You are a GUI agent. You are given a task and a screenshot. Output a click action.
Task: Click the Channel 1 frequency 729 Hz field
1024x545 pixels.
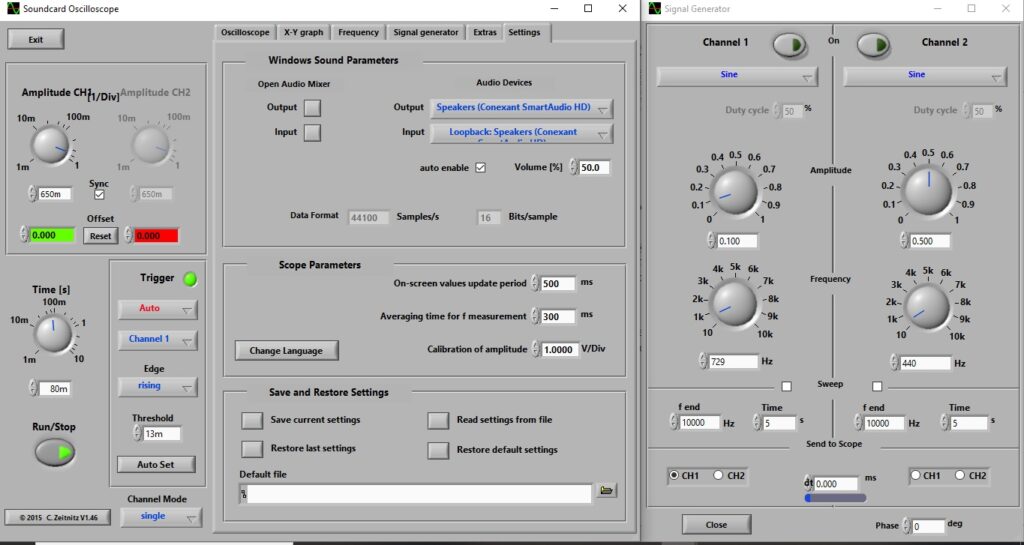click(733, 361)
